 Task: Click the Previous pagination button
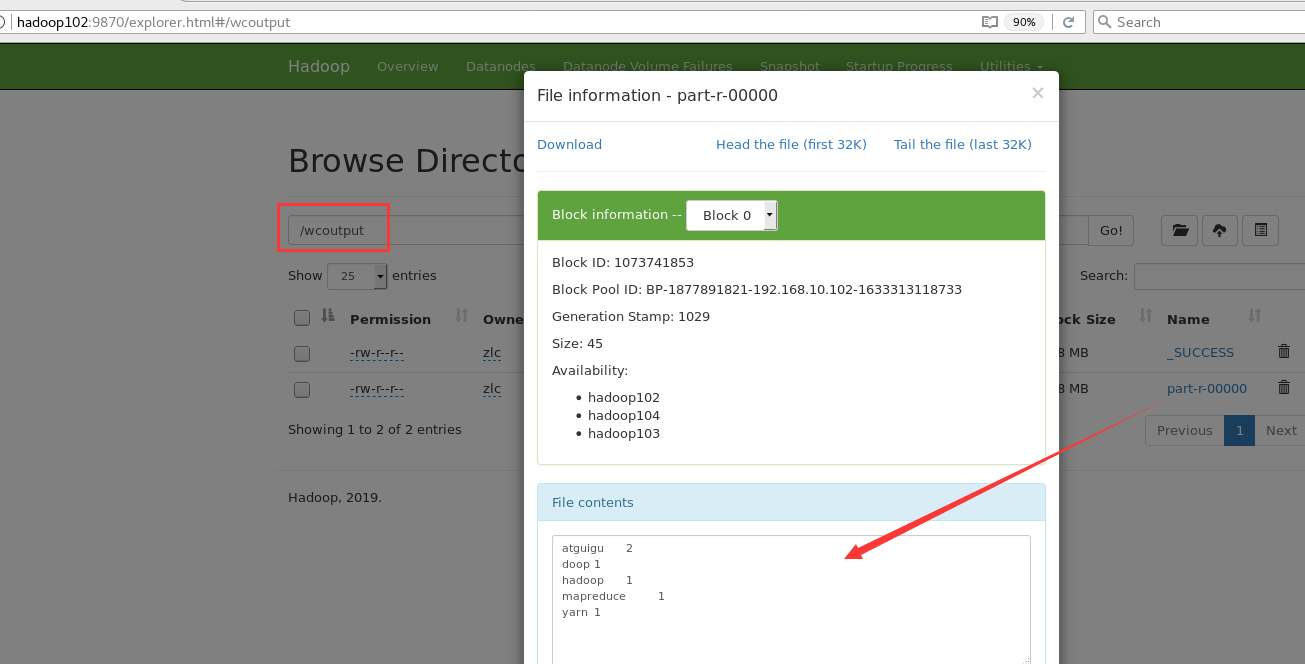click(1184, 430)
